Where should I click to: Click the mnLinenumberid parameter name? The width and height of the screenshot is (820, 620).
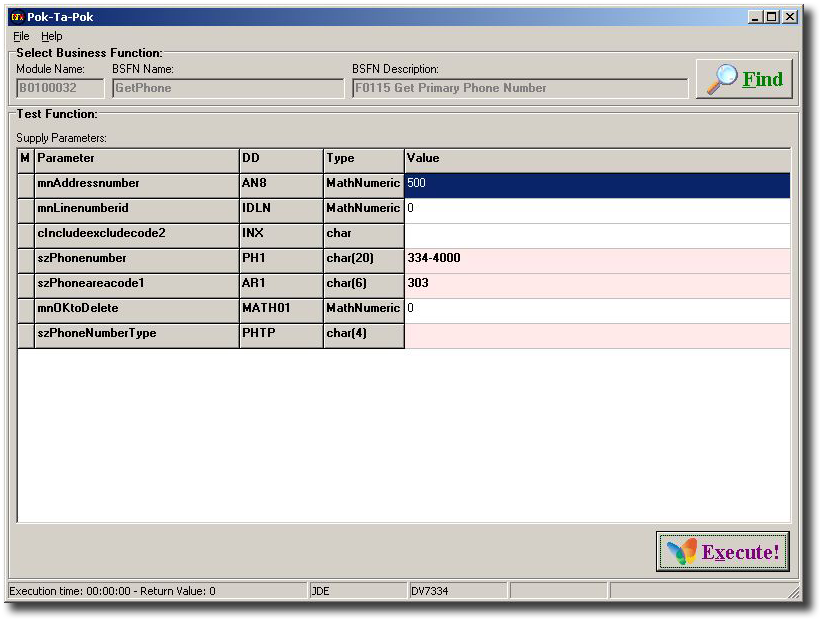pyautogui.click(x=136, y=211)
